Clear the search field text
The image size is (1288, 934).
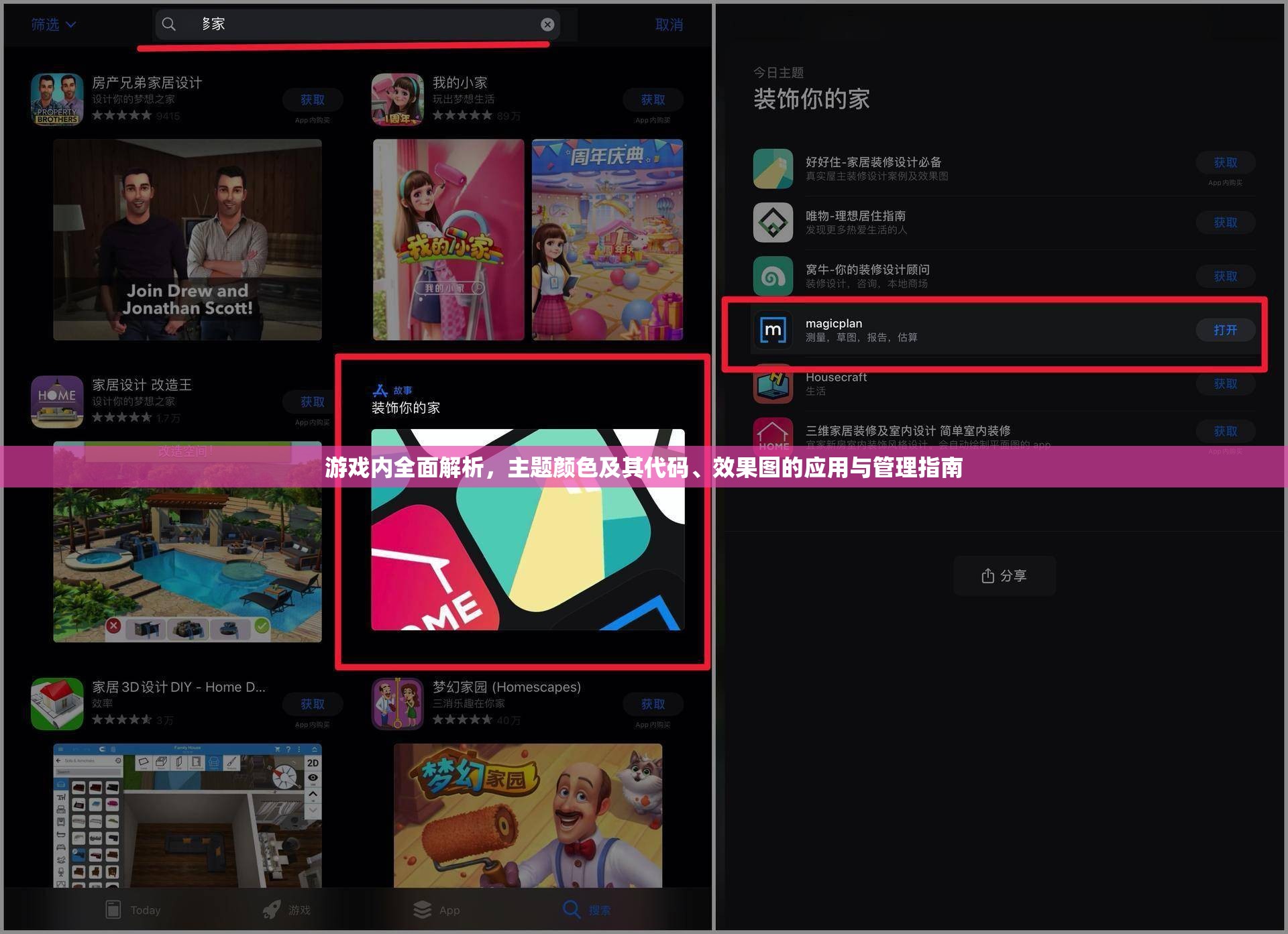pyautogui.click(x=547, y=25)
